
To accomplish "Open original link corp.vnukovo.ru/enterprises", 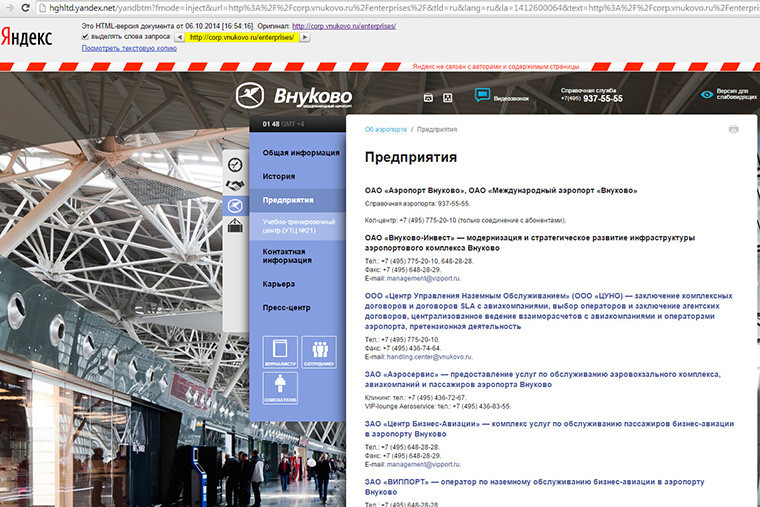I will pos(344,26).
